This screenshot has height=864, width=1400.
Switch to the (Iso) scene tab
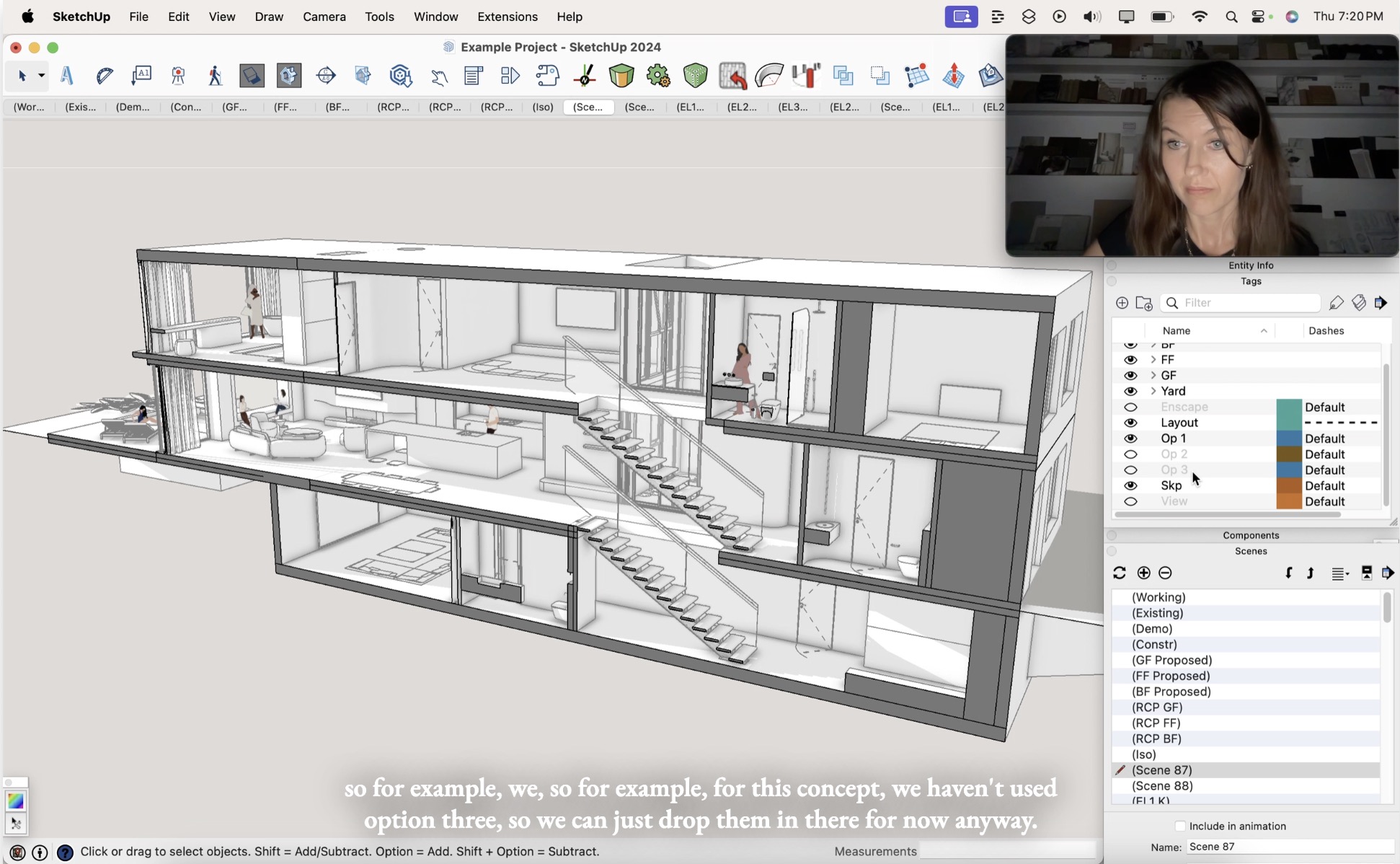click(x=542, y=107)
